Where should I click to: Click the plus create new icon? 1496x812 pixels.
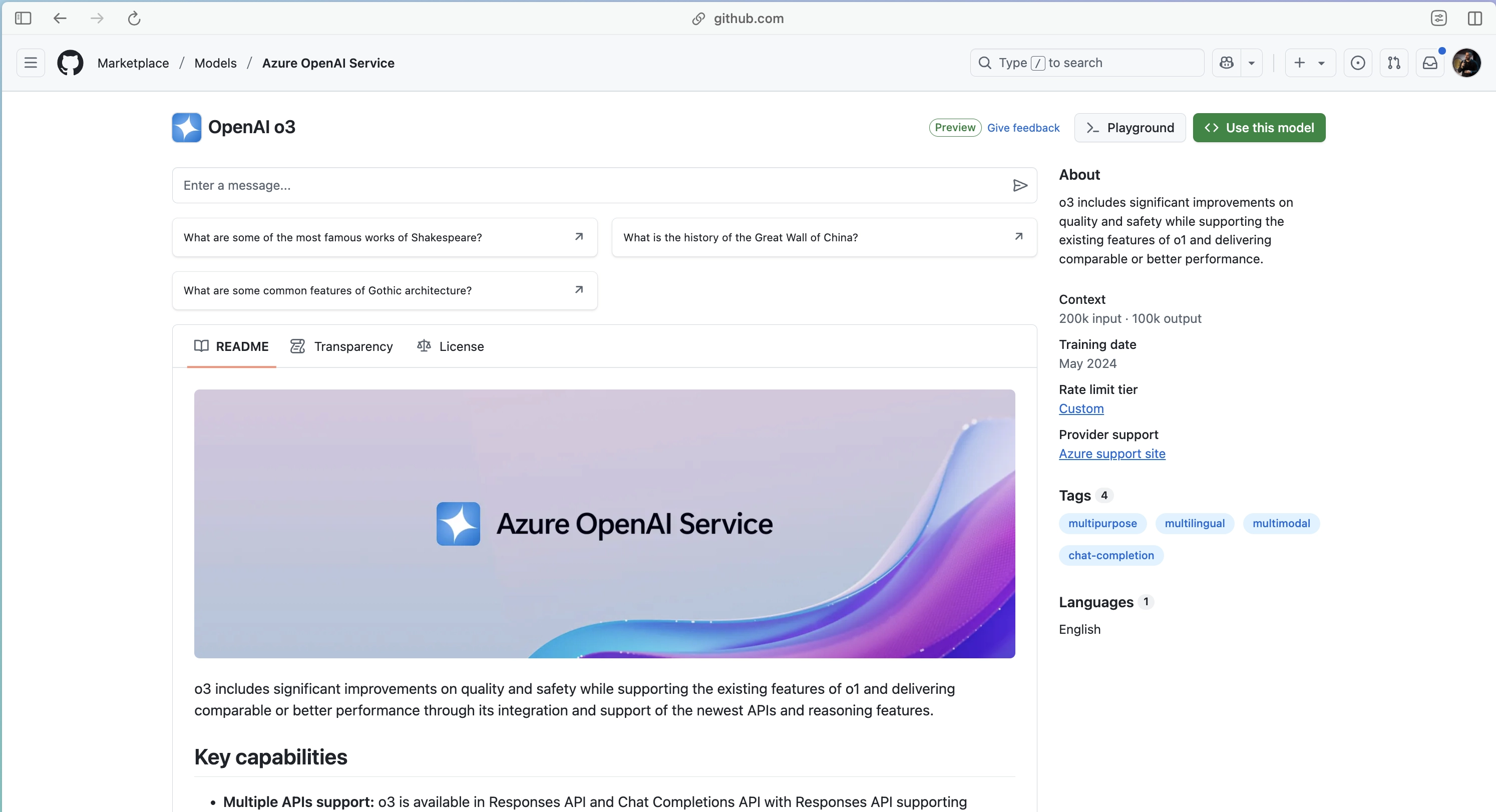pyautogui.click(x=1300, y=63)
